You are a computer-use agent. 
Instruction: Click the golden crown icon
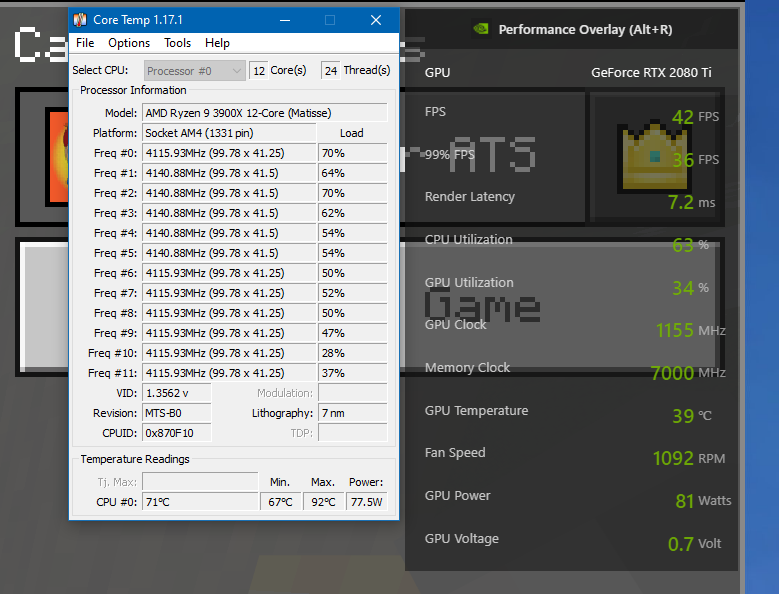coord(654,157)
